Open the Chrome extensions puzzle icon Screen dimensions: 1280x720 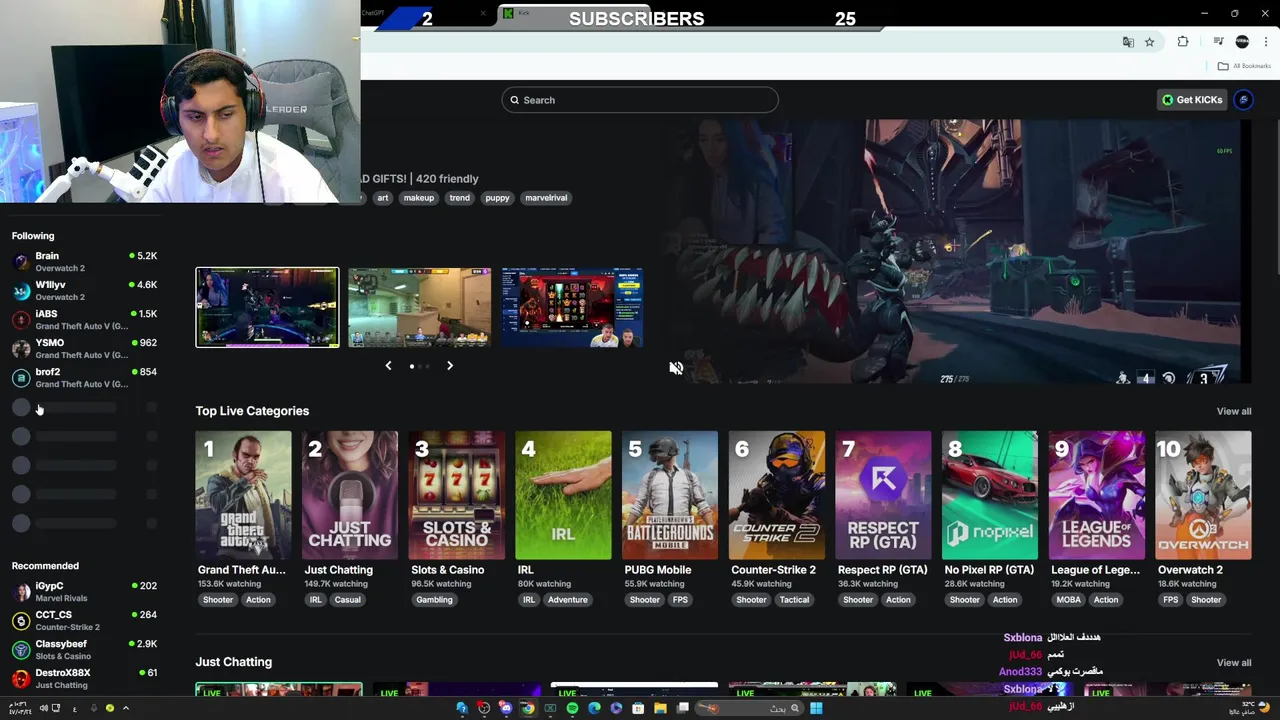click(x=1183, y=42)
